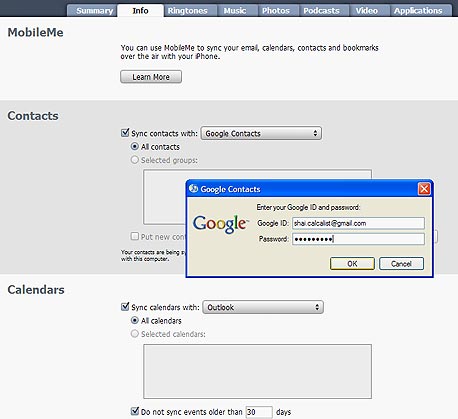
Task: Toggle Sync contacts with checkbox
Action: (125, 133)
